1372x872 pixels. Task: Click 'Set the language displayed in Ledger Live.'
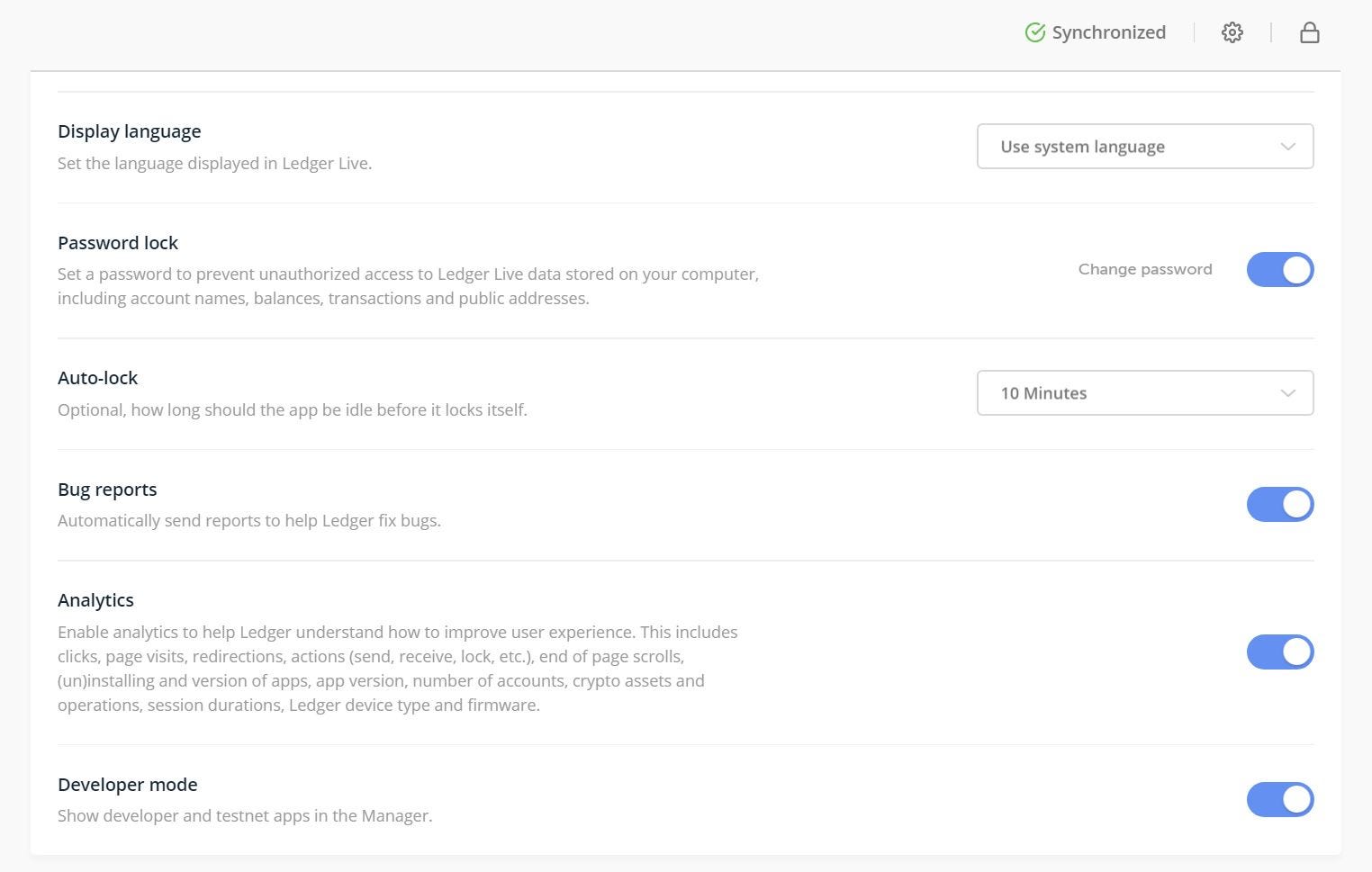pos(215,164)
